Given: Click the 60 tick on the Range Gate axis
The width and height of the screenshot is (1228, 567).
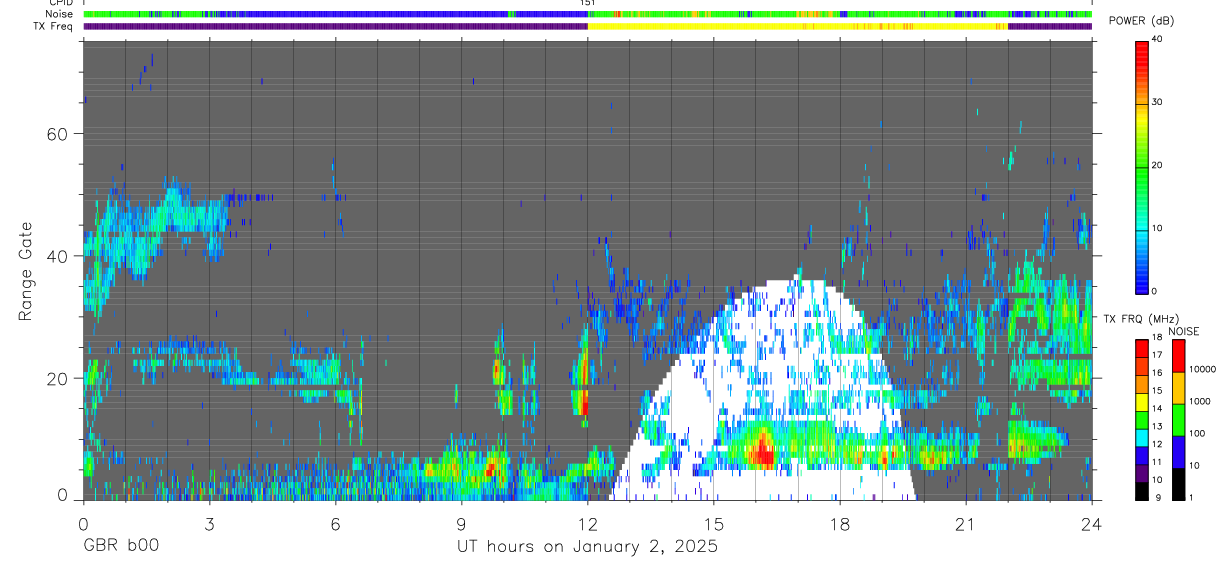Looking at the screenshot, I should (57, 134).
